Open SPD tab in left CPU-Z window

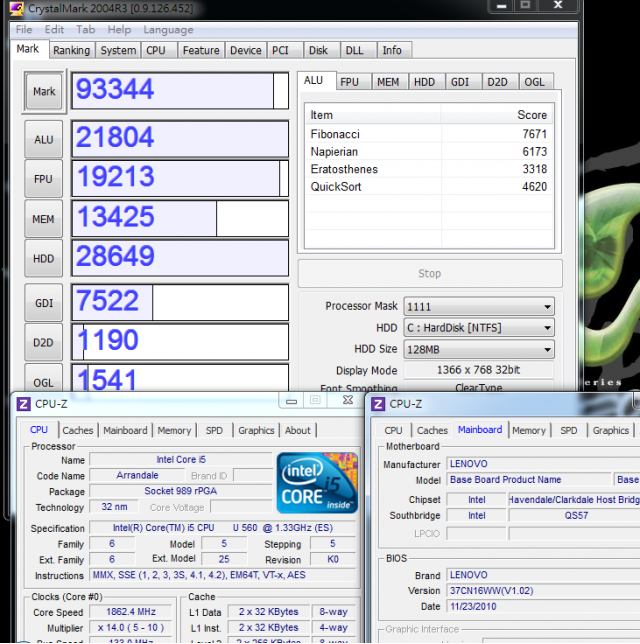pyautogui.click(x=214, y=430)
